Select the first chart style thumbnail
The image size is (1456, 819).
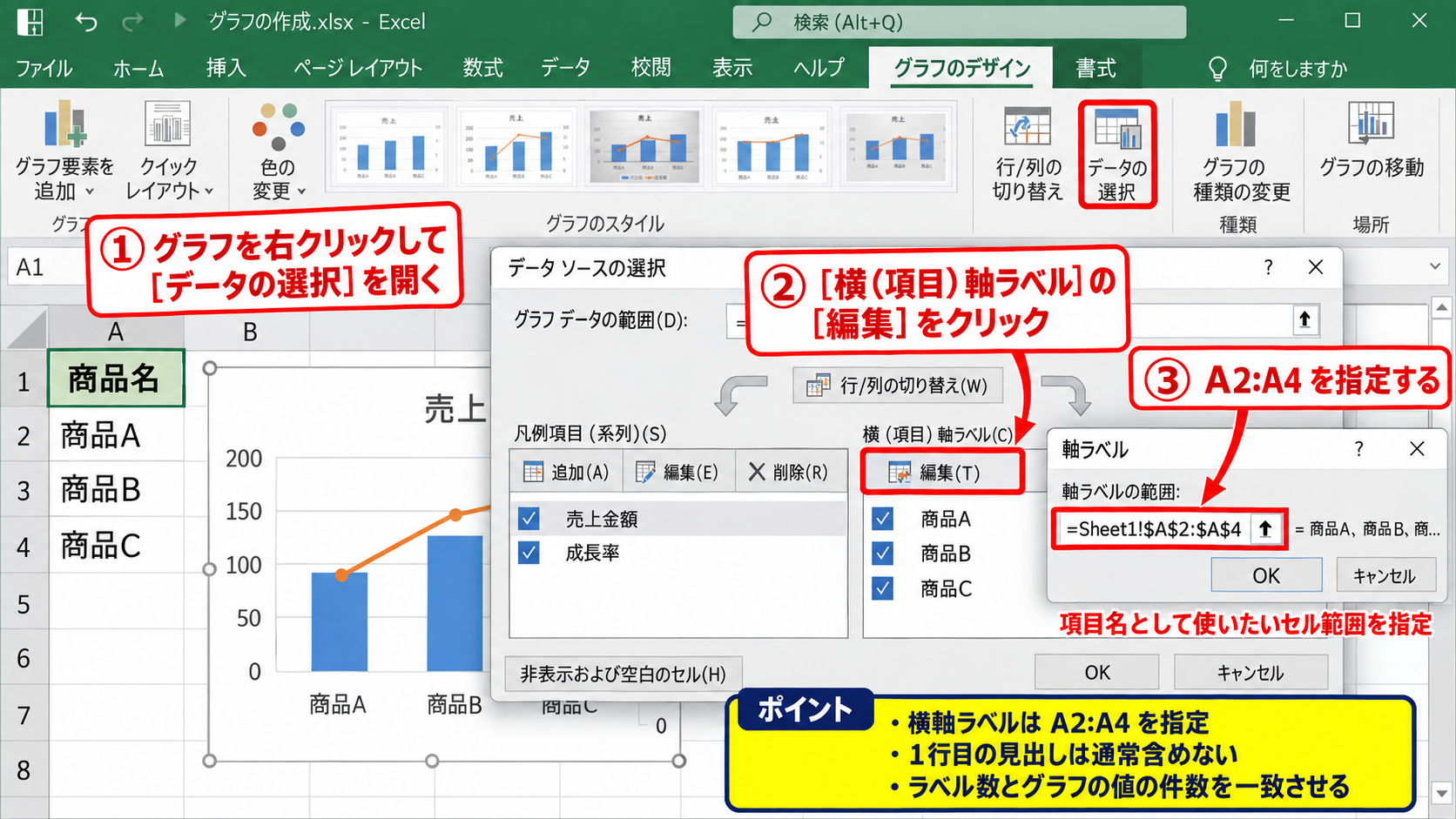[x=388, y=146]
